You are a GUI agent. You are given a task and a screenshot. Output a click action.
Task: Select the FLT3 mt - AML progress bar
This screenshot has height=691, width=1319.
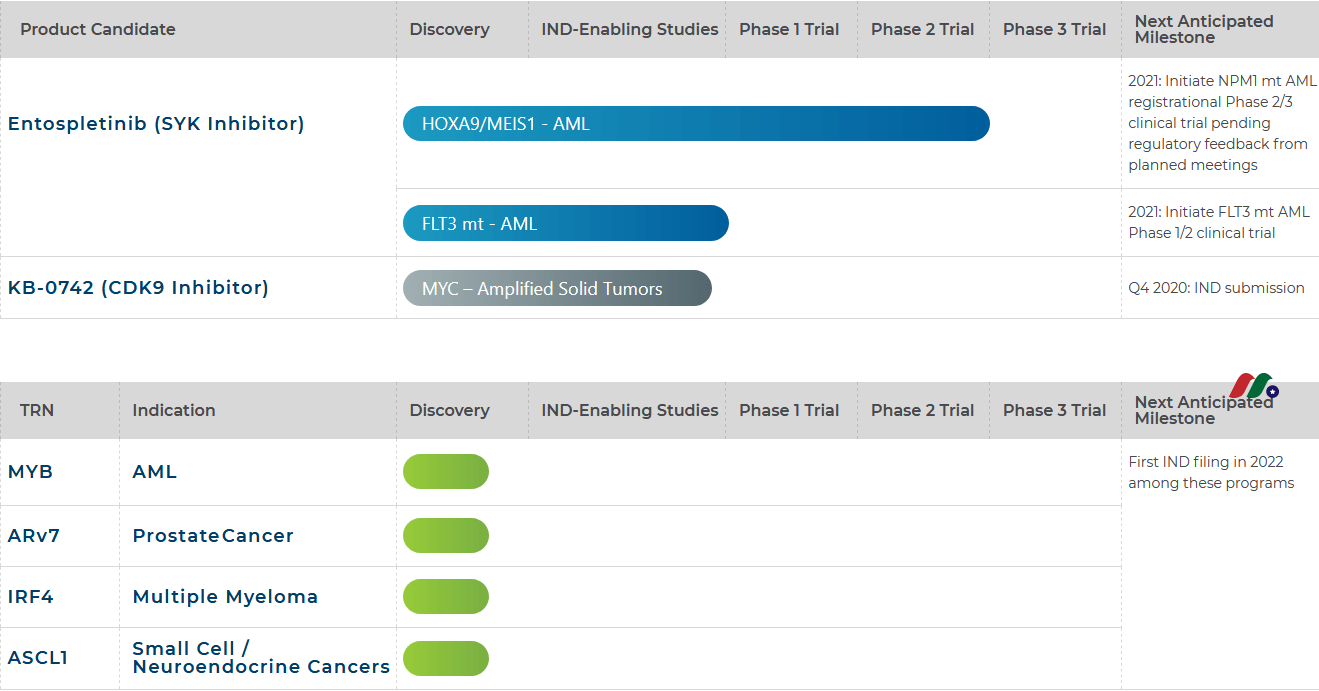coord(565,223)
